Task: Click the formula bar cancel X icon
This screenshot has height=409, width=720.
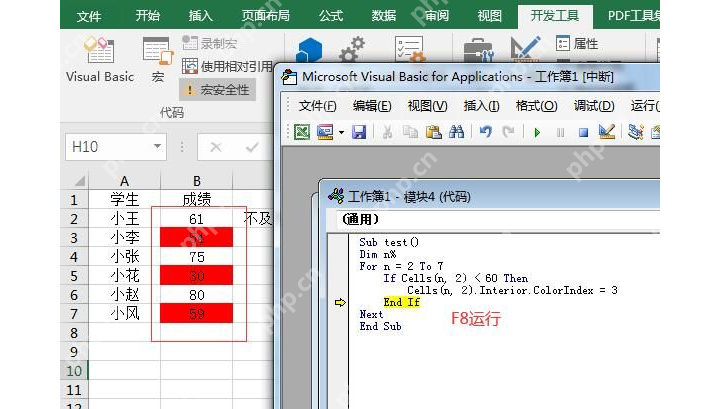Action: 215,147
